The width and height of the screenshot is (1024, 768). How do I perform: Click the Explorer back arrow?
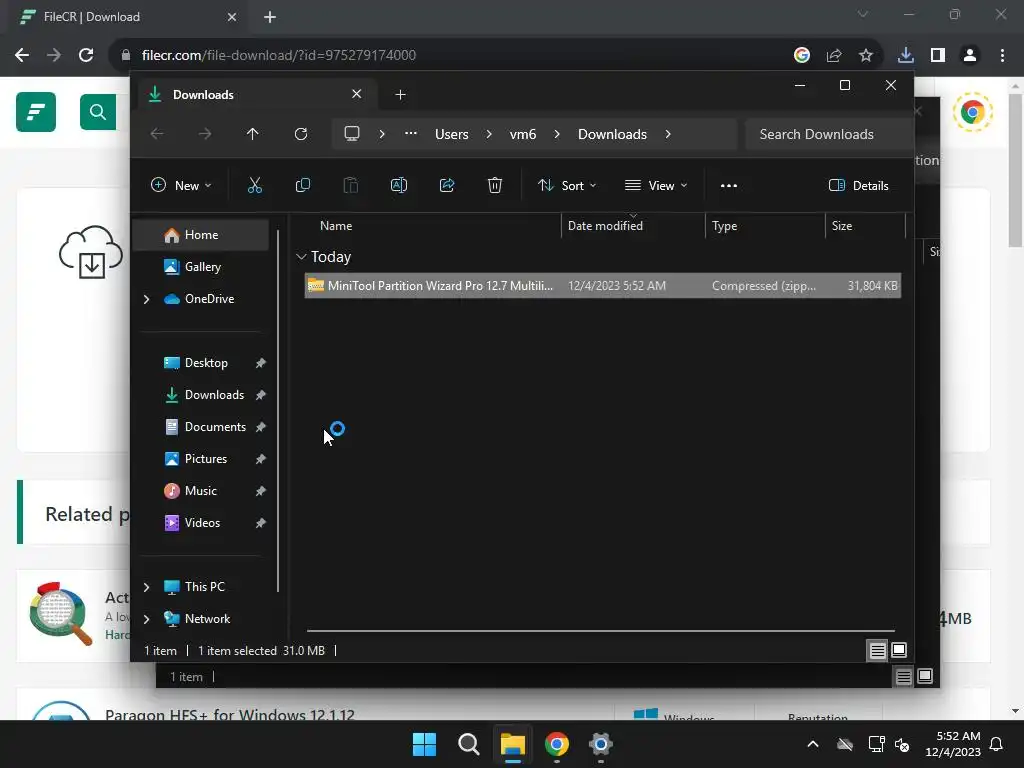pos(157,134)
